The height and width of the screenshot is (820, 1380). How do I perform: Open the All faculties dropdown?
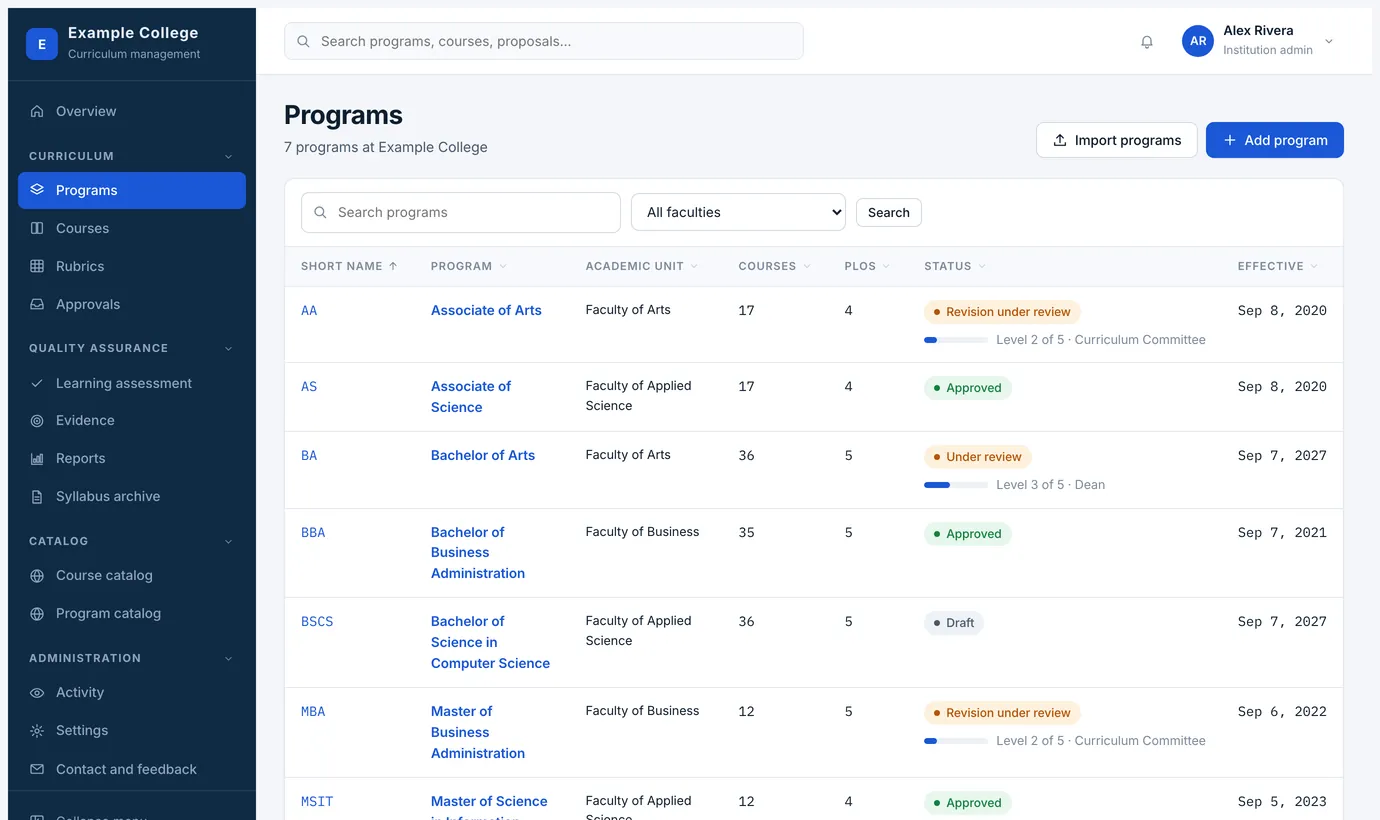click(x=738, y=212)
